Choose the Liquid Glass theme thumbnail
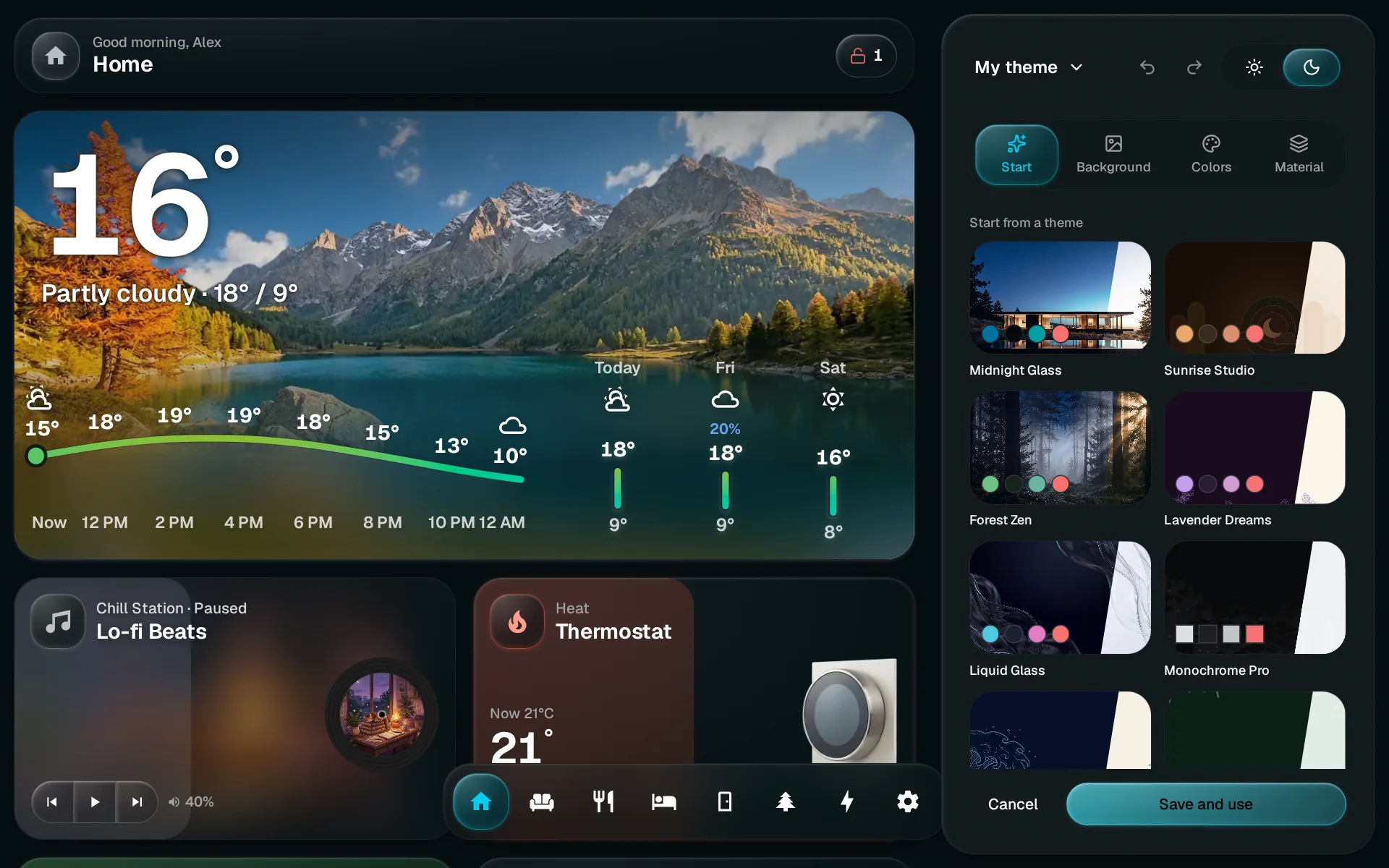The height and width of the screenshot is (868, 1389). pos(1060,597)
